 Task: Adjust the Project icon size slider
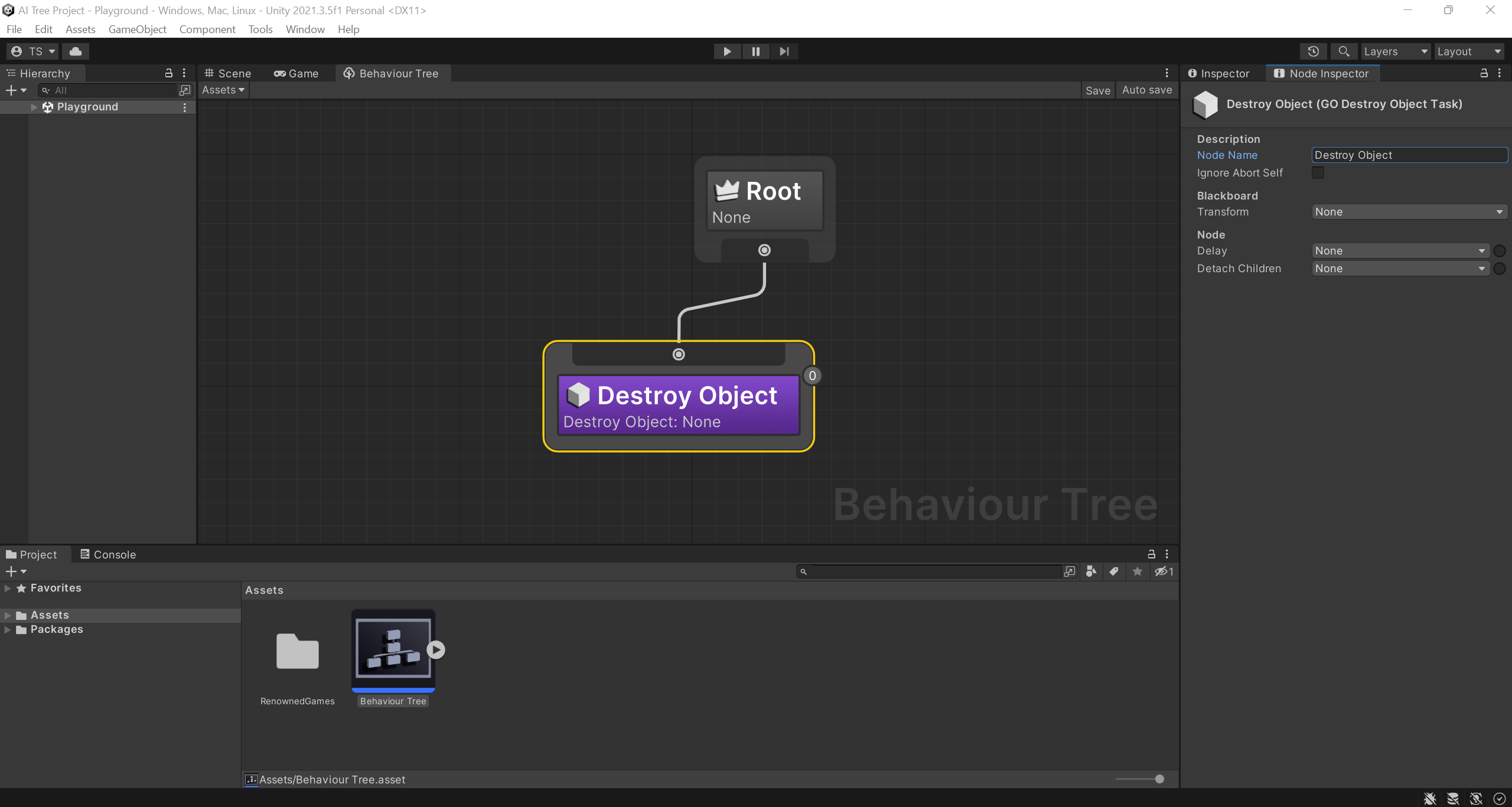(1159, 779)
